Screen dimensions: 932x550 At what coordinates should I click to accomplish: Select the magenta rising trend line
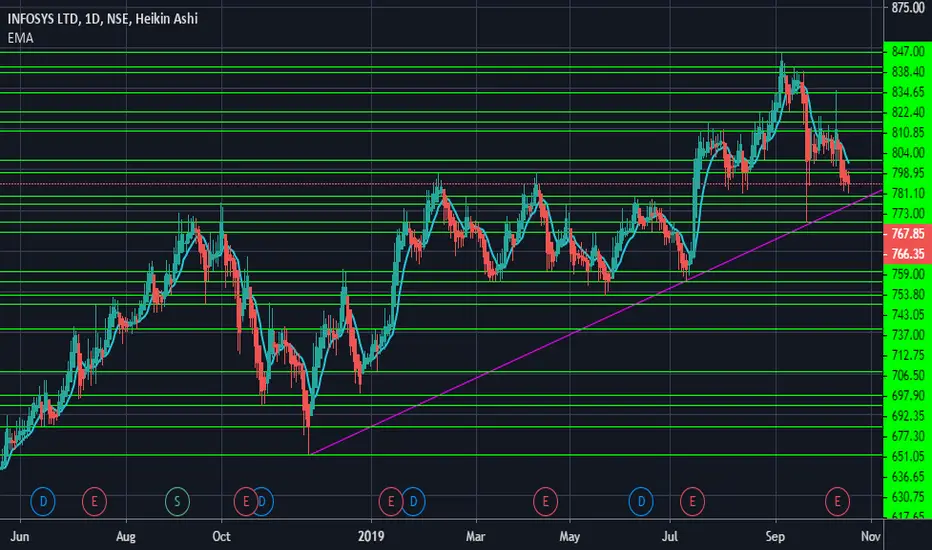click(594, 322)
